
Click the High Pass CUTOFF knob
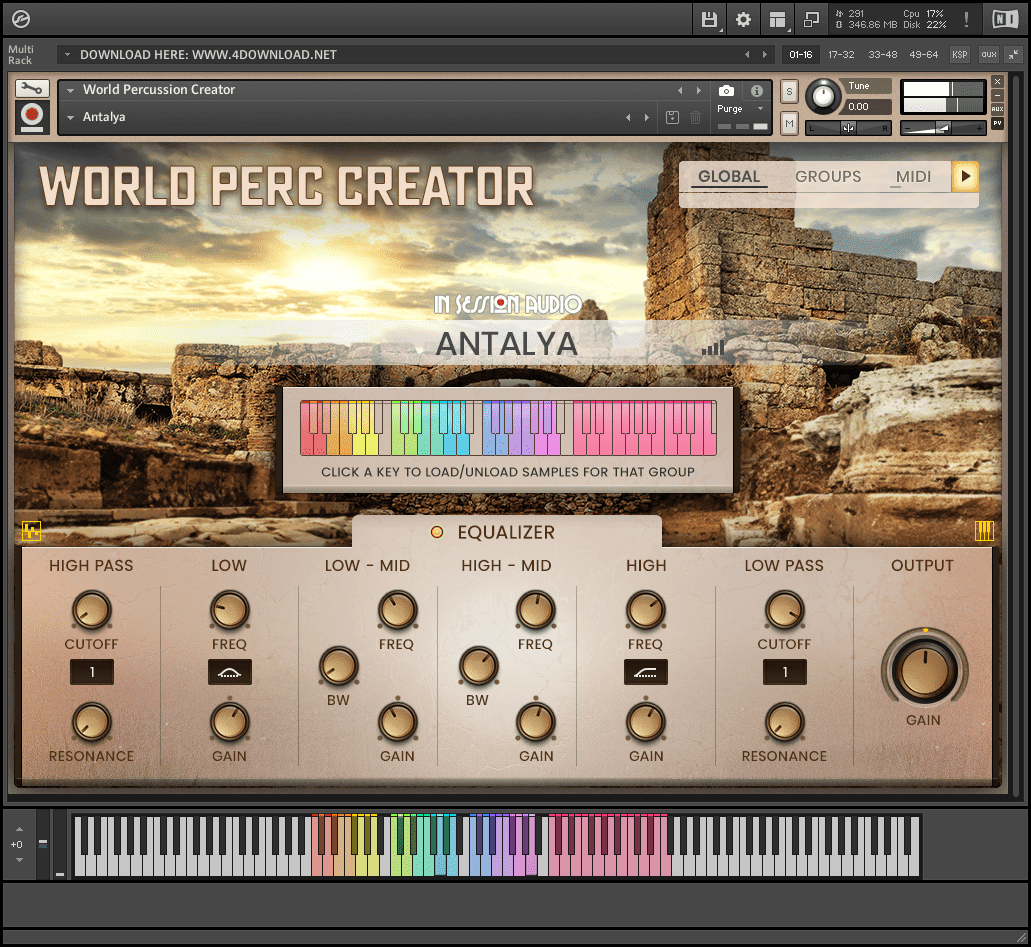(92, 610)
